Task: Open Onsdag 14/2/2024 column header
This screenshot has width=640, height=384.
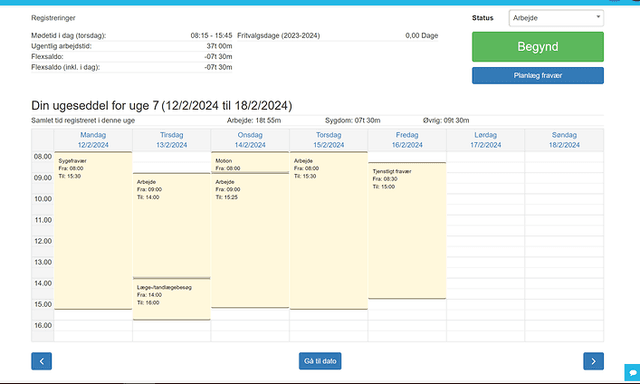Action: [x=250, y=140]
